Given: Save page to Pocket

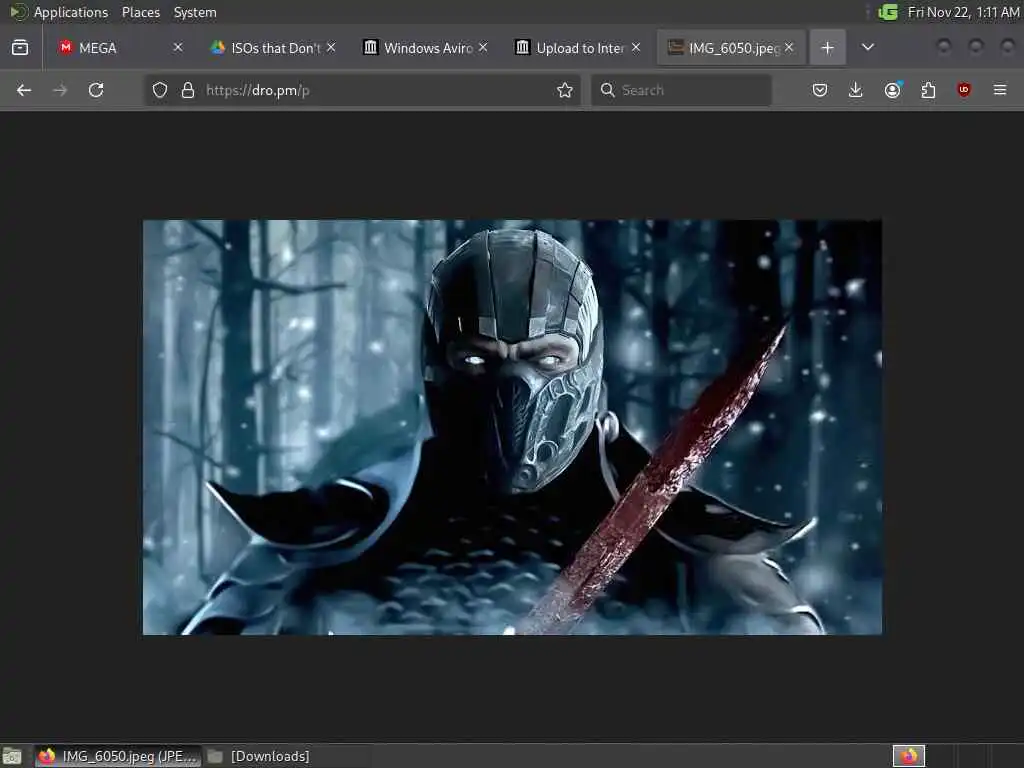Looking at the screenshot, I should click(x=820, y=90).
